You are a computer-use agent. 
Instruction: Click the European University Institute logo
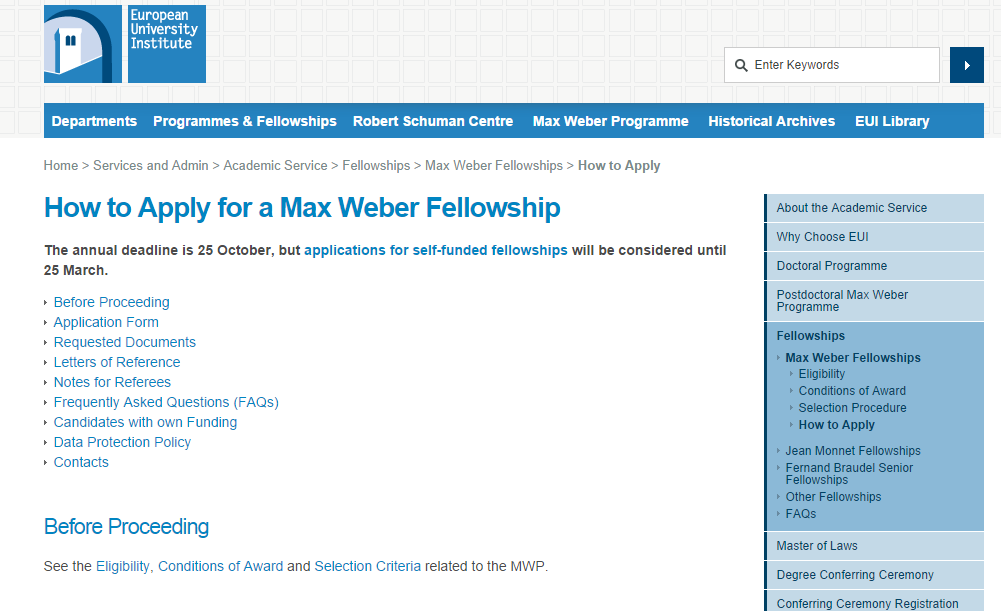tap(125, 44)
